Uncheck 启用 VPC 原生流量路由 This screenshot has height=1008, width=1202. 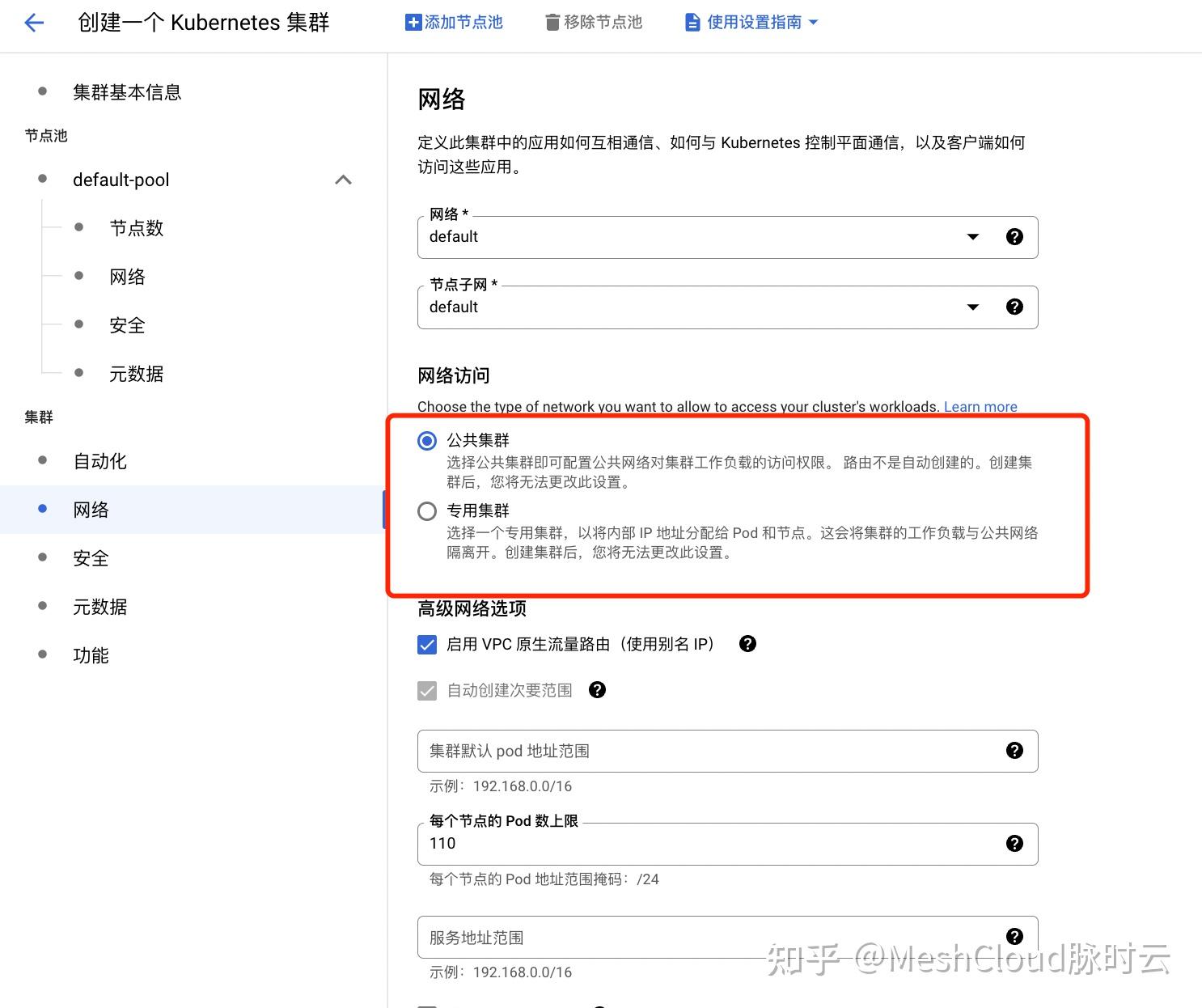427,644
